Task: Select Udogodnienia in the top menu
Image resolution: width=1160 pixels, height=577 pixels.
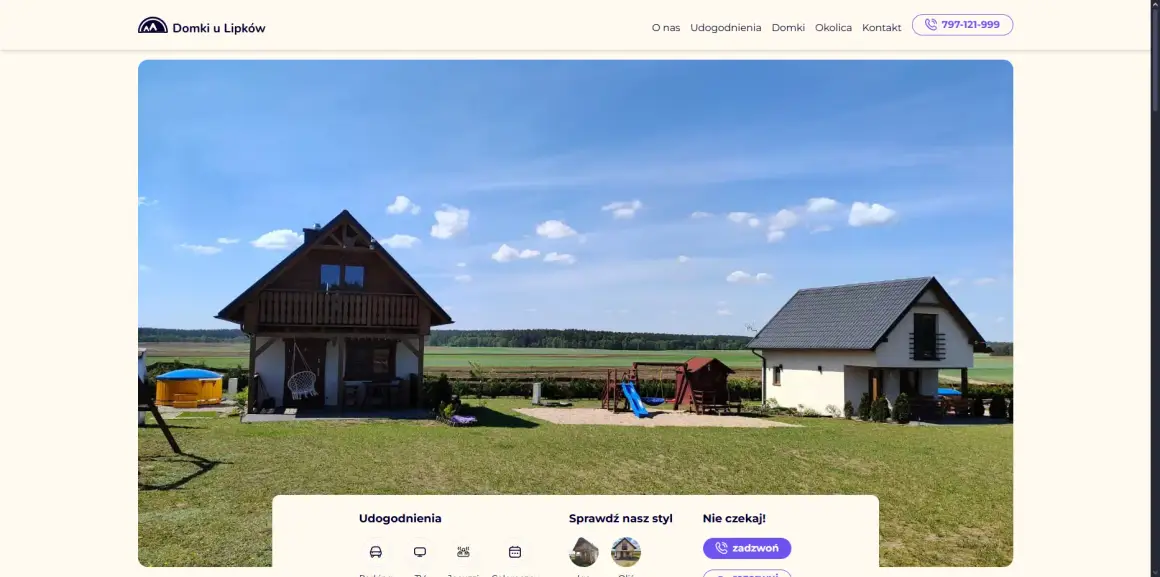Action: (726, 27)
